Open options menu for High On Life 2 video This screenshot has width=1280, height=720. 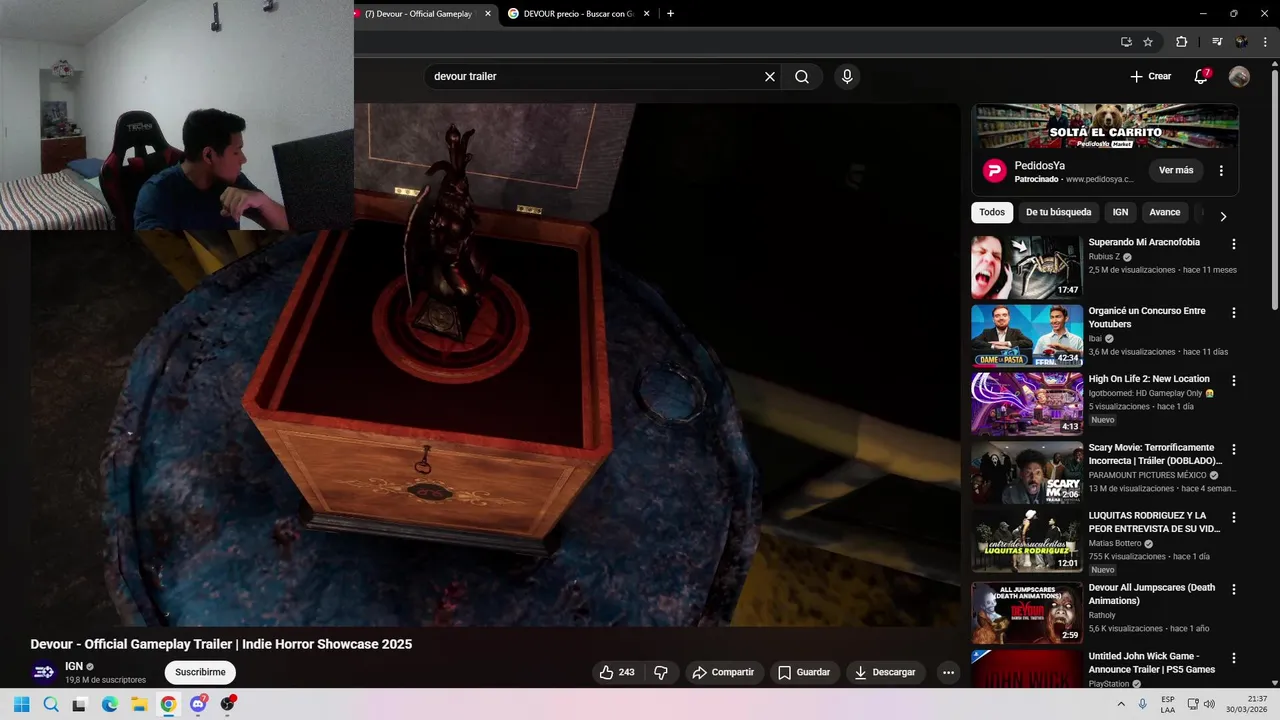pos(1233,381)
